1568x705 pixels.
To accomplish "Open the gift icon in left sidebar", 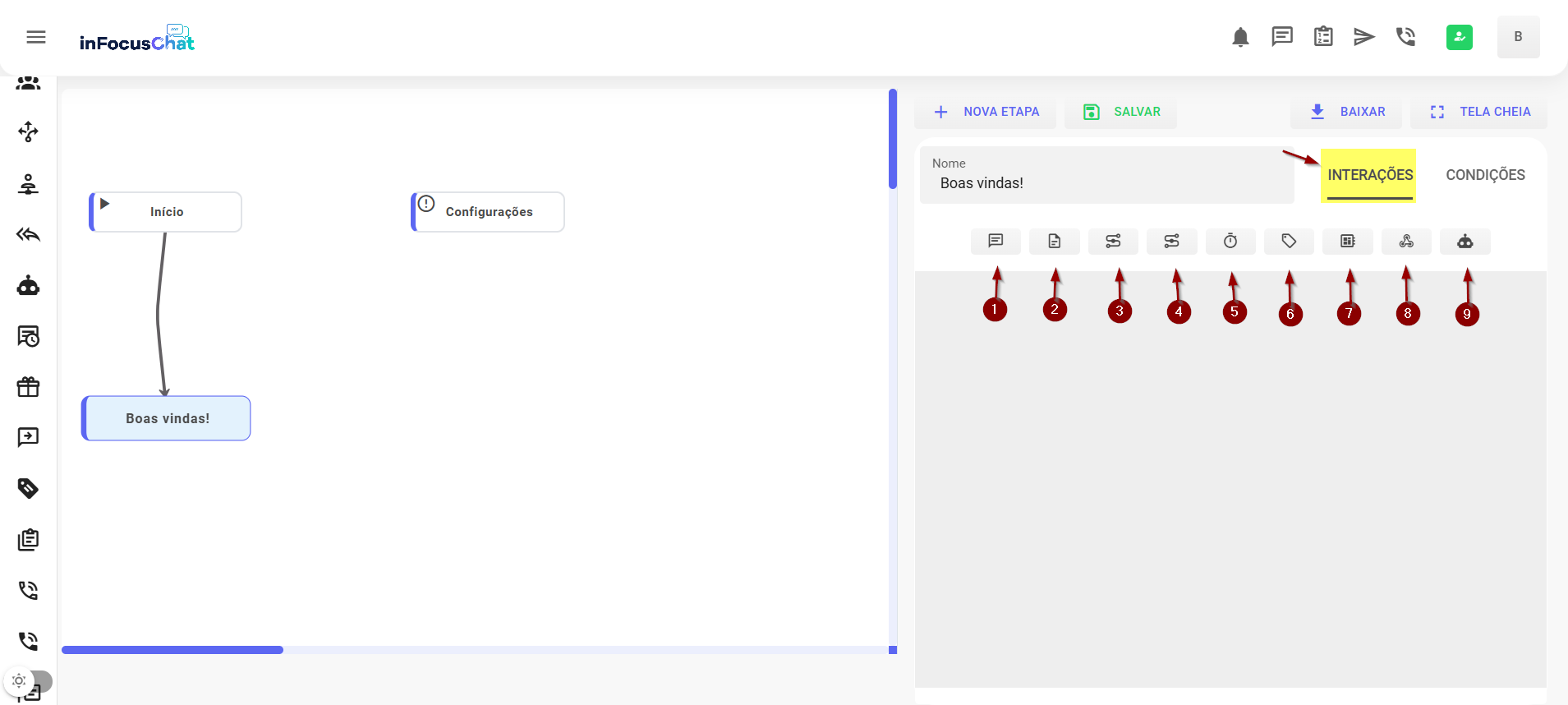I will [x=29, y=387].
